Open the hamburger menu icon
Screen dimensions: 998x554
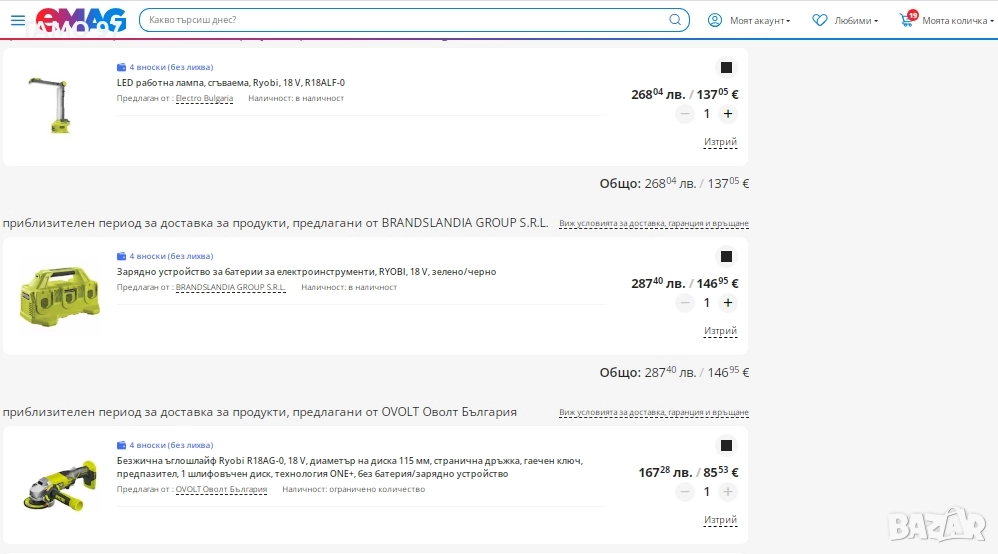coord(18,20)
